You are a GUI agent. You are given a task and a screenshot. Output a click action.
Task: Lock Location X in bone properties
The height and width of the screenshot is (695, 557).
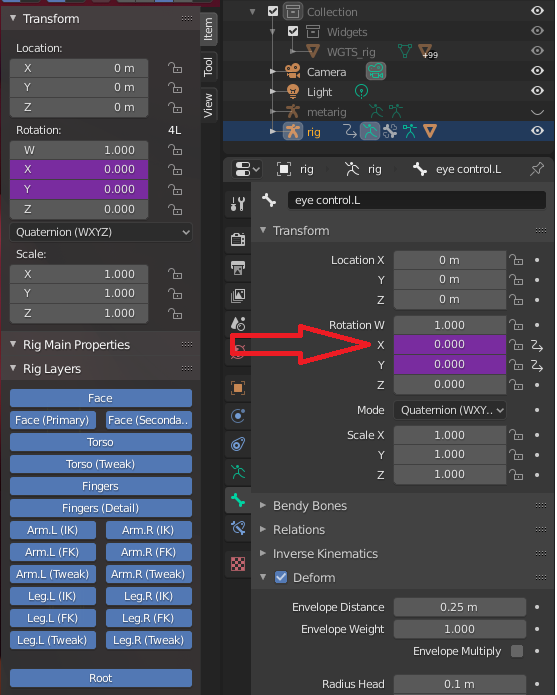[516, 260]
